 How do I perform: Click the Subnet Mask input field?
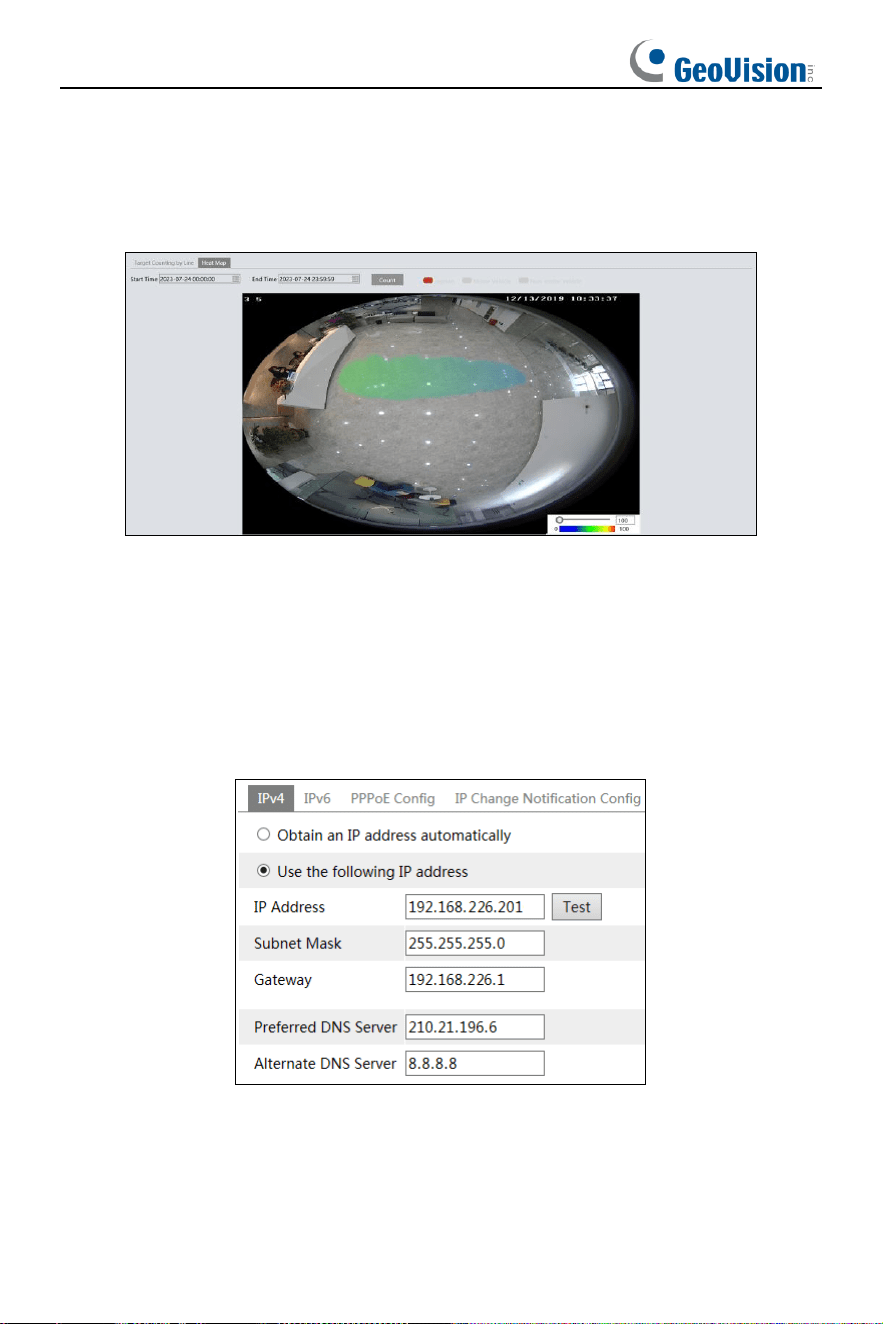[x=475, y=943]
